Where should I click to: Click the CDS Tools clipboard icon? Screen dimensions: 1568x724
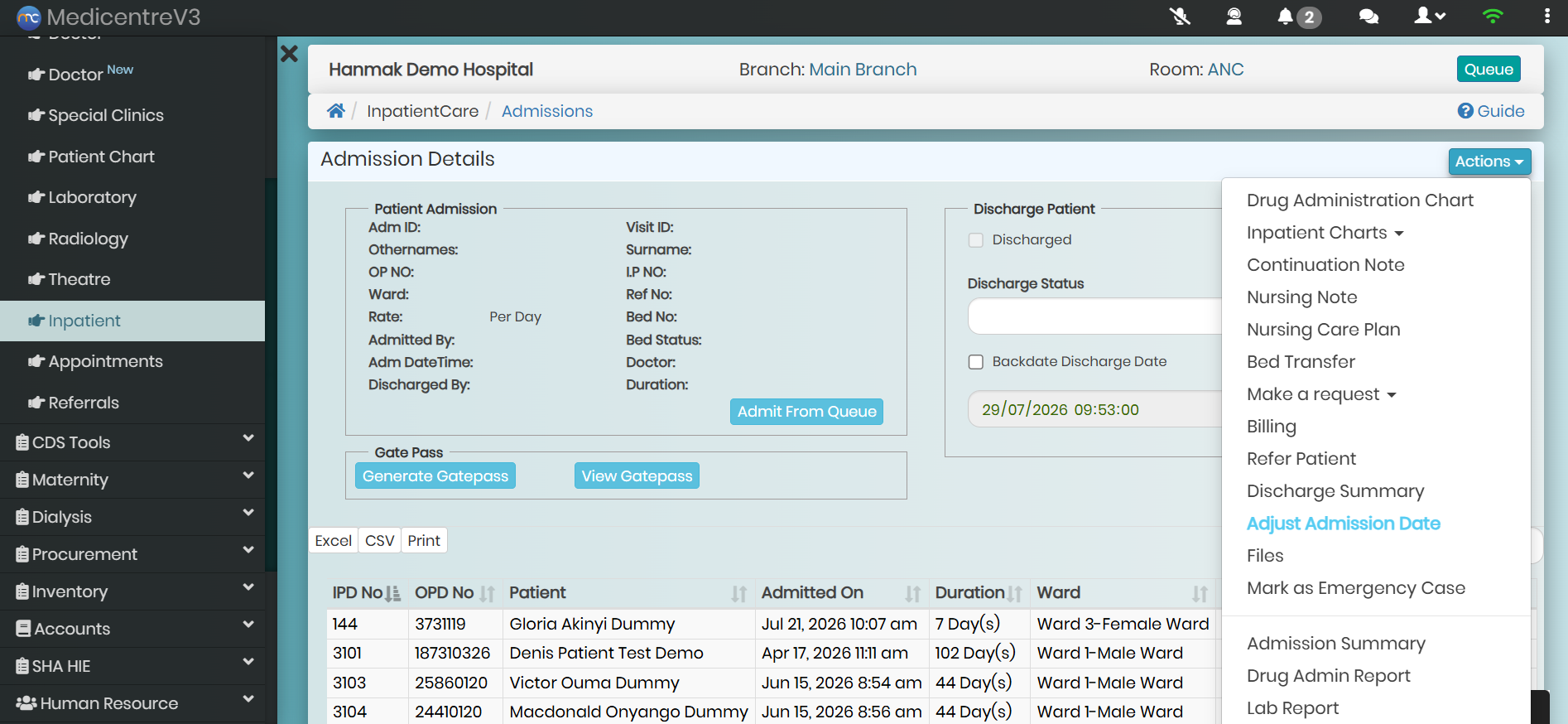(22, 442)
